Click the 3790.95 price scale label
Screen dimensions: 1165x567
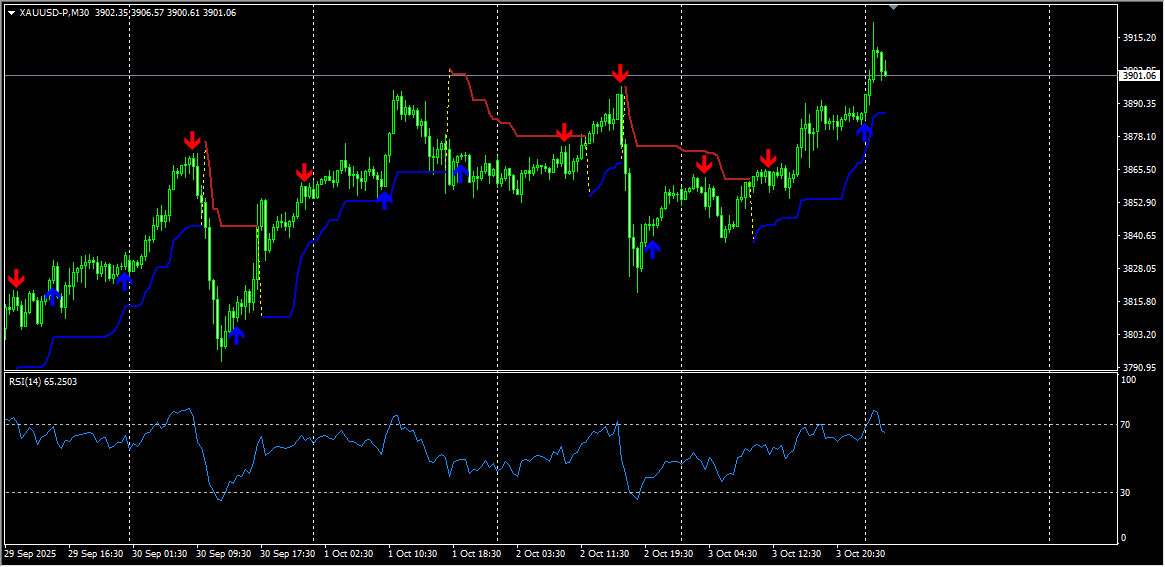tap(1139, 368)
